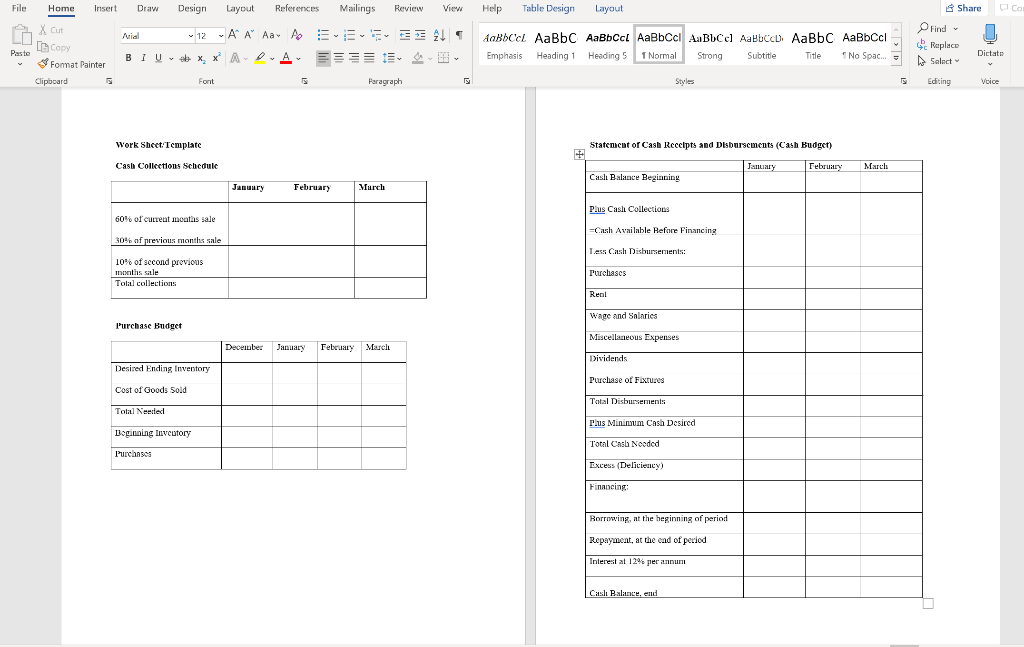Shrink font size with smaller A icon
Screen dimensions: 1024x647
coord(249,35)
